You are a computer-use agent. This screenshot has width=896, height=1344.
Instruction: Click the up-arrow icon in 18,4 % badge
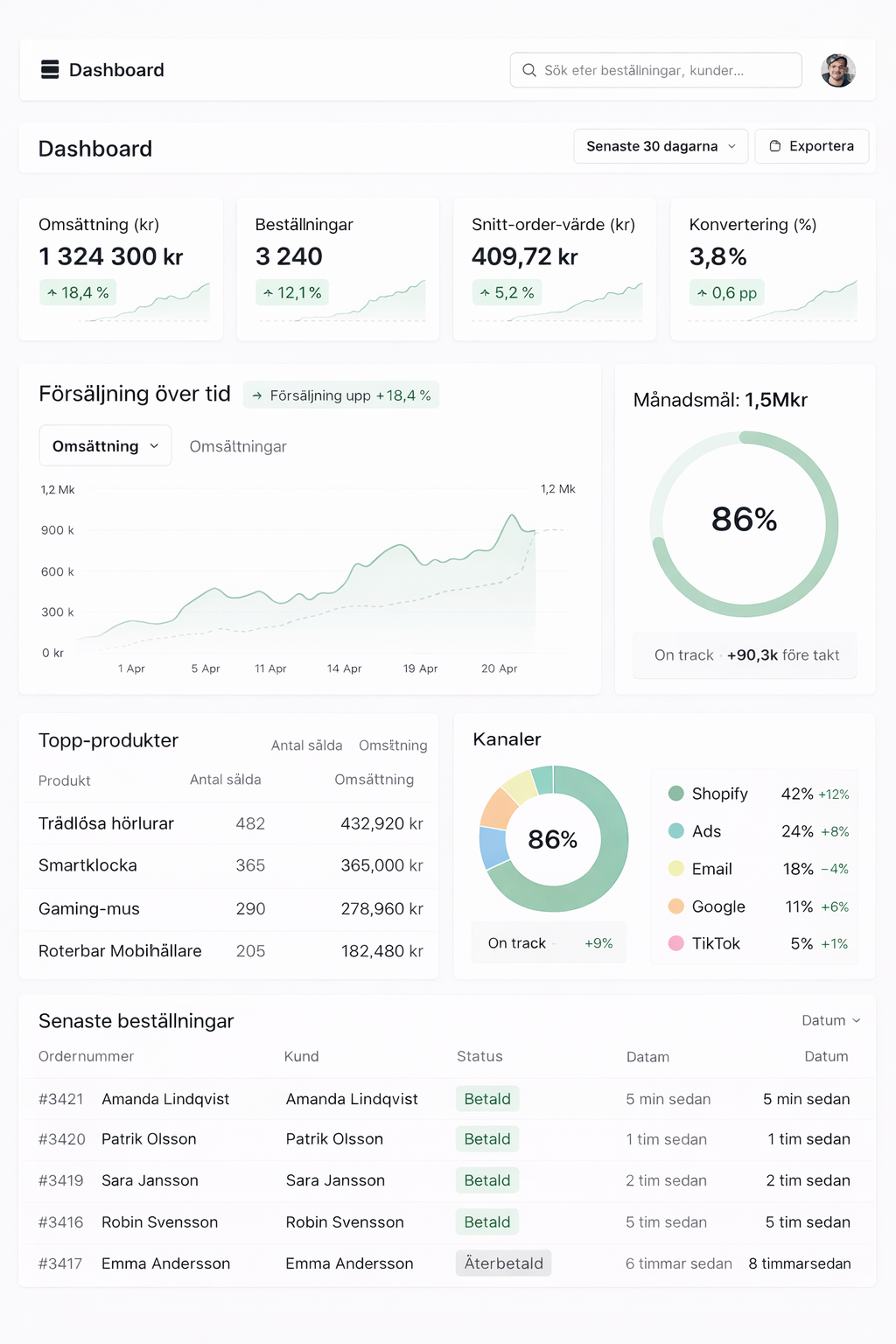coord(52,293)
